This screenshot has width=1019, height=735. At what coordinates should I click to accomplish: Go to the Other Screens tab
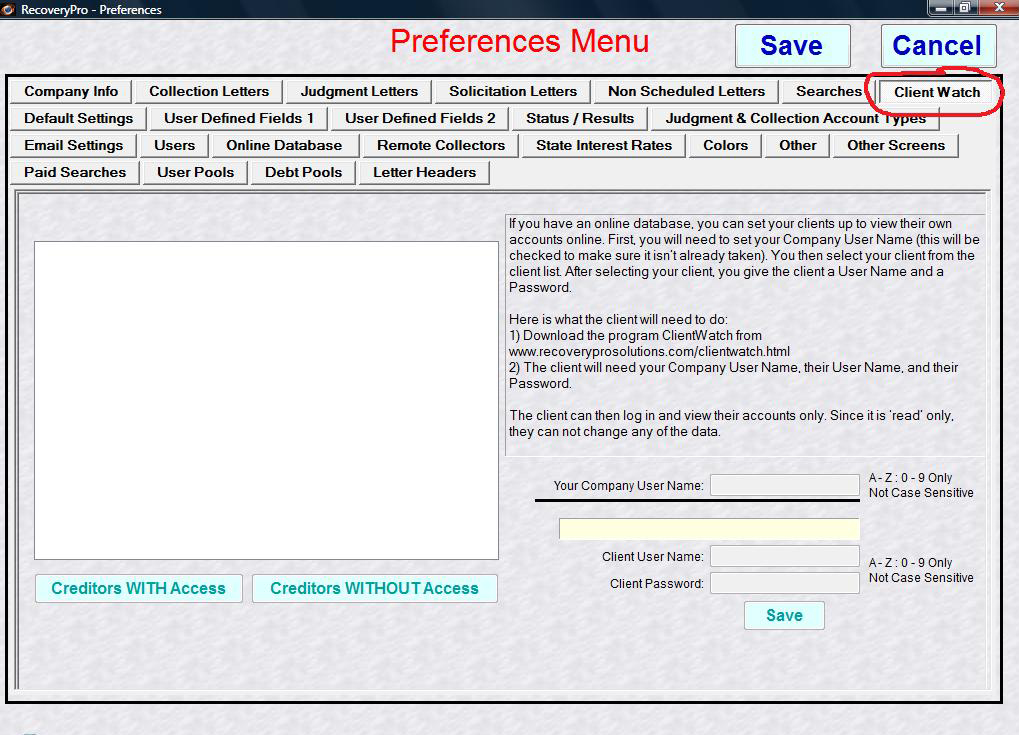coord(896,146)
